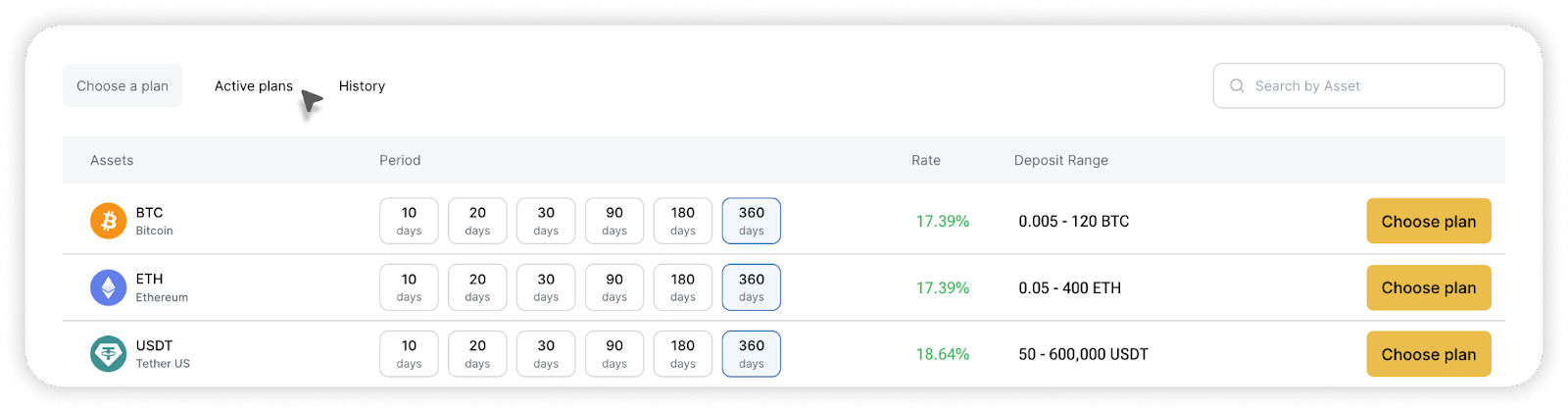Select 10 days period for BTC
1568x412 pixels.
[x=409, y=221]
